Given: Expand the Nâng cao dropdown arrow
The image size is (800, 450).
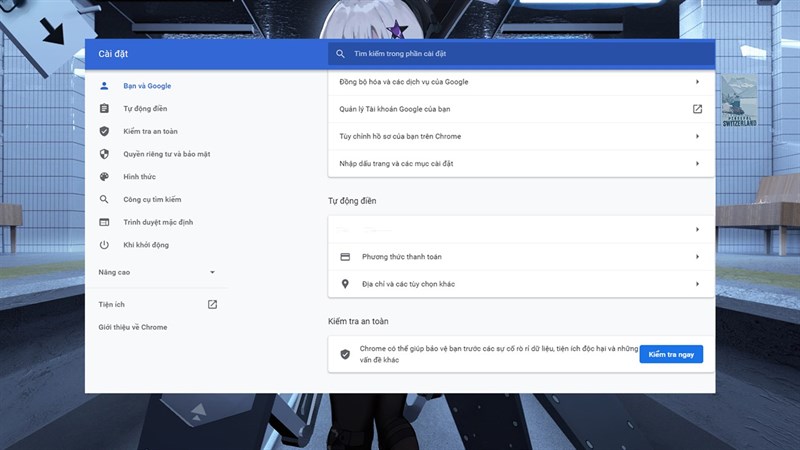Looking at the screenshot, I should click(212, 272).
